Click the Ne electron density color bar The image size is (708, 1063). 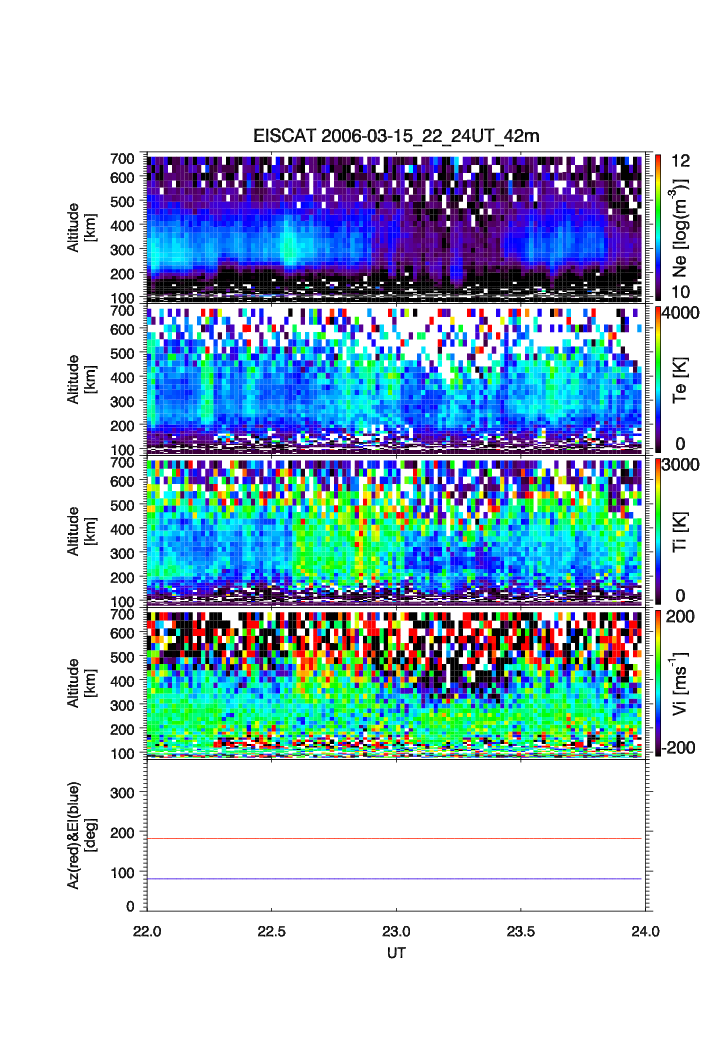(656, 227)
